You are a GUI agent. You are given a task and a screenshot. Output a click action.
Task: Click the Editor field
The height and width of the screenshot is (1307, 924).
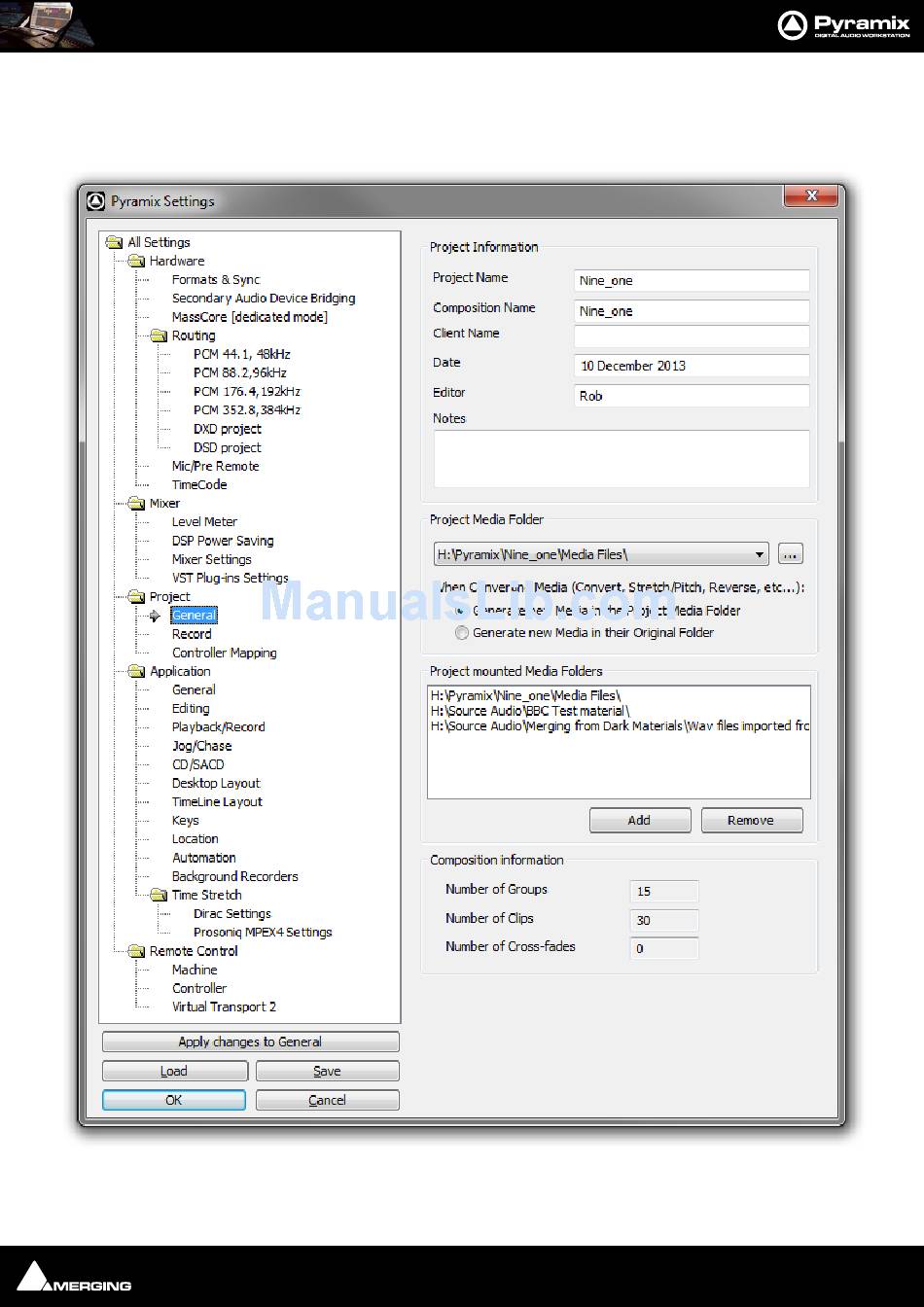(x=692, y=396)
